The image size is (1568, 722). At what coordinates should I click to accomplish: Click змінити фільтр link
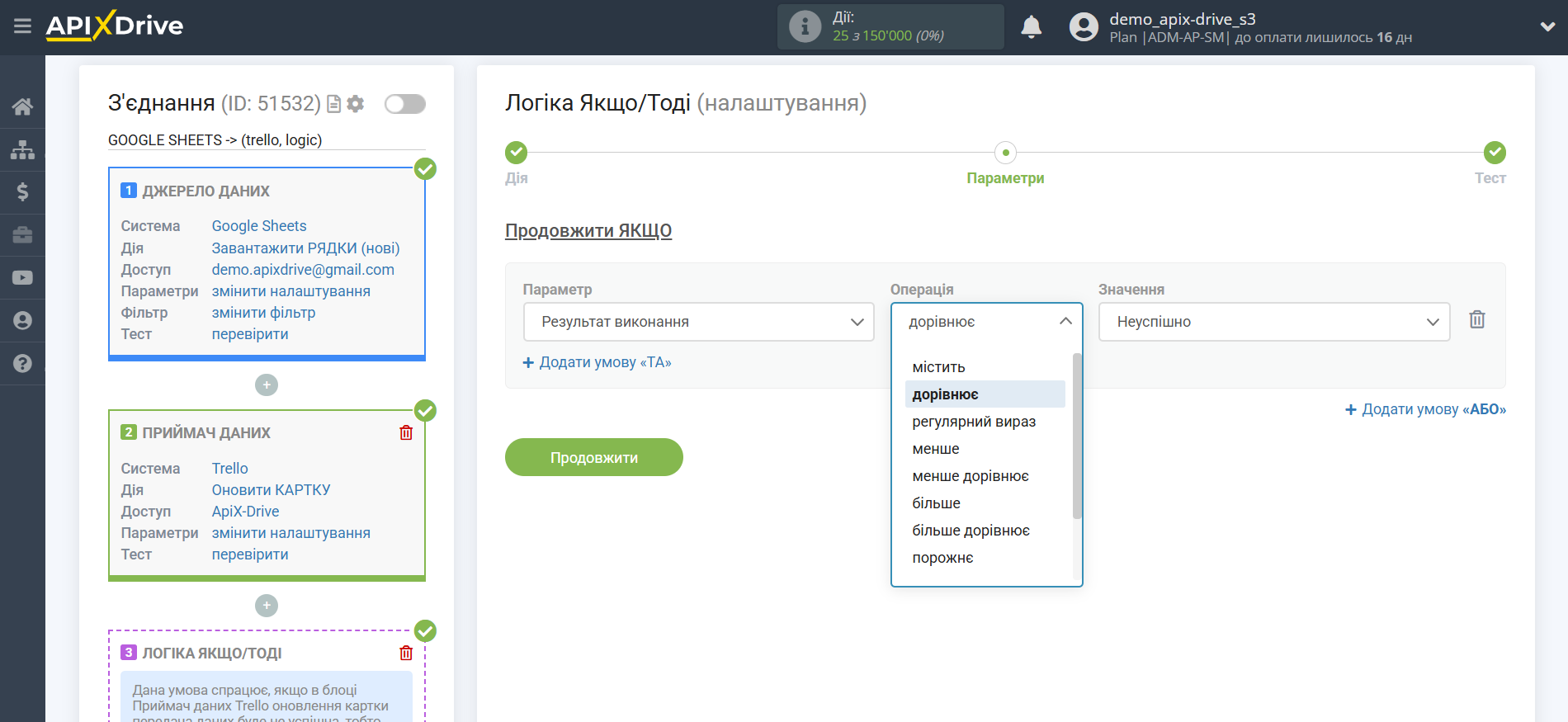263,313
